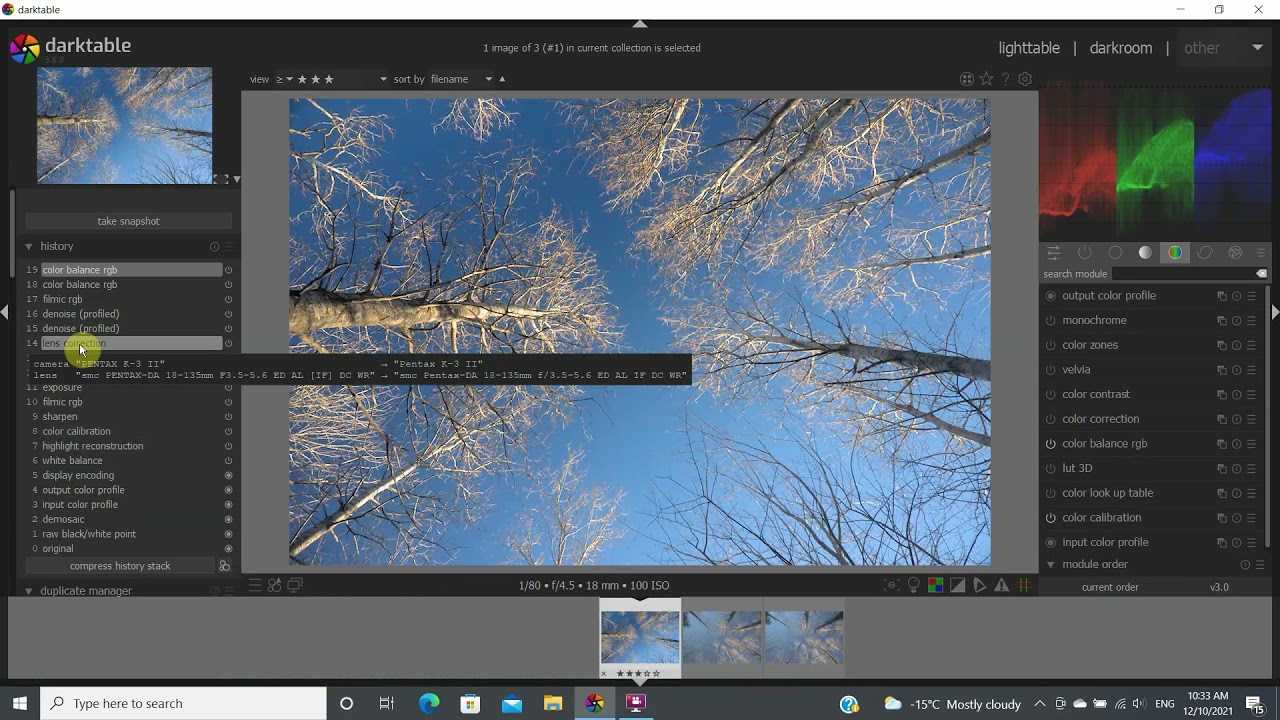Open quick presets menu
The height and width of the screenshot is (720, 1280).
point(255,585)
